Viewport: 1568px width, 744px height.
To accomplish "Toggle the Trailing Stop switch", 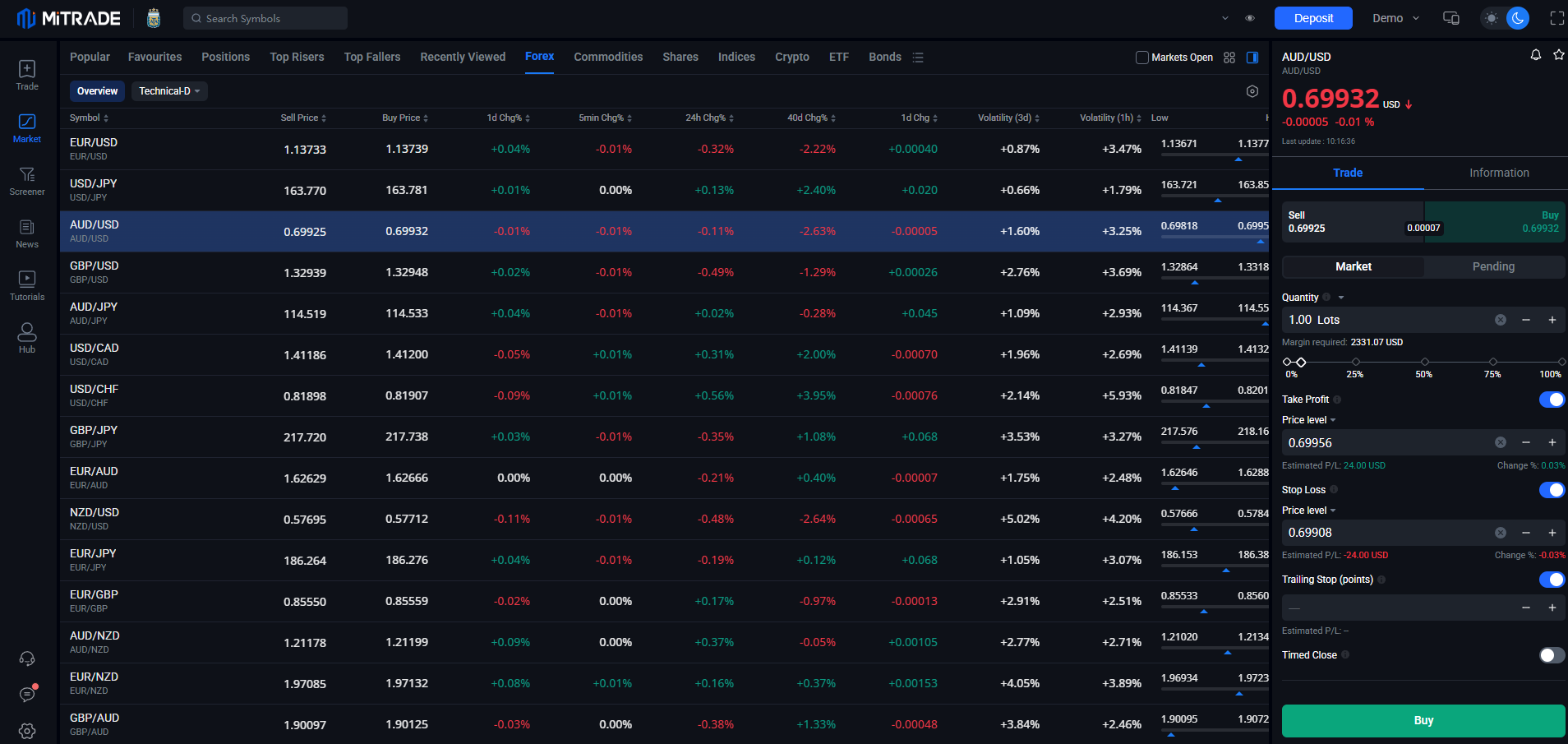I will pos(1552,580).
